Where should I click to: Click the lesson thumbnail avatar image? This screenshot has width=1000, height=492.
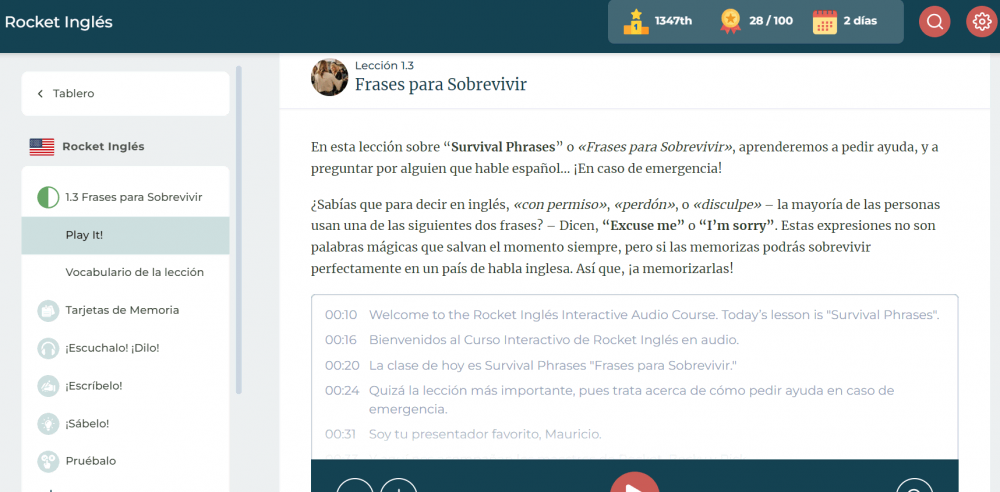(330, 77)
